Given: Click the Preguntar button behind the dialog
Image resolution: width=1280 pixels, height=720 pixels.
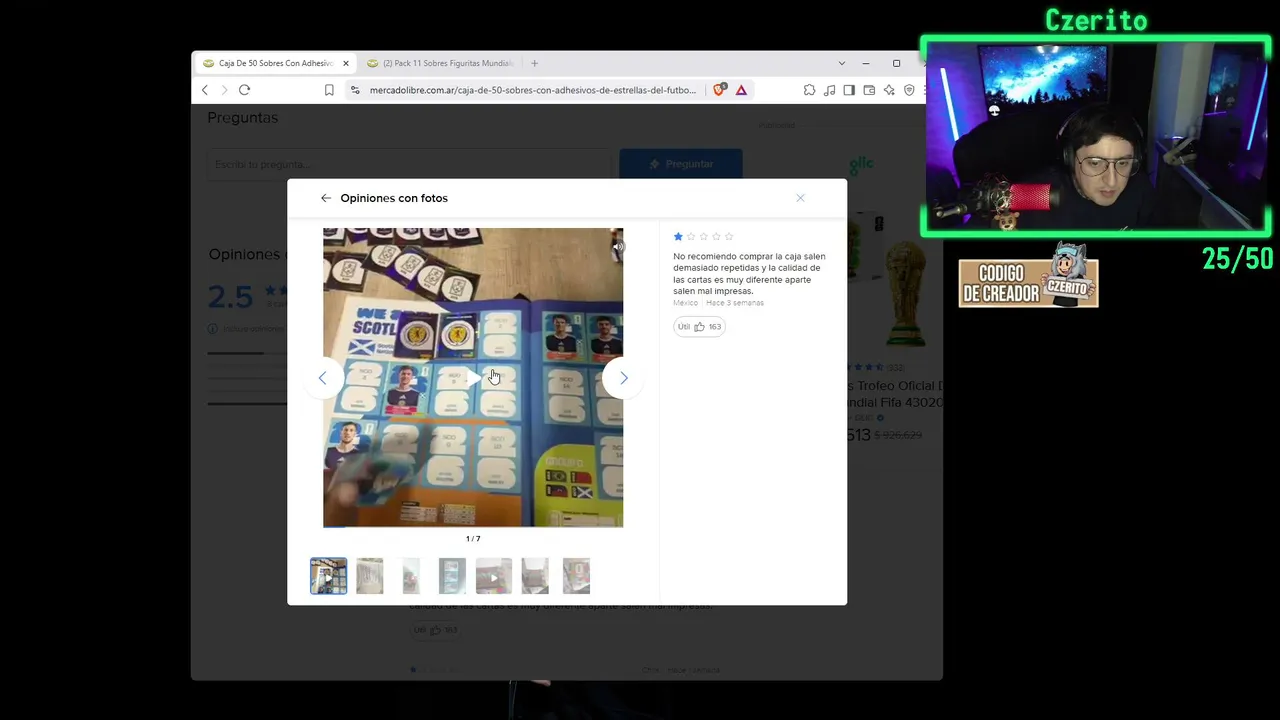Looking at the screenshot, I should [681, 164].
